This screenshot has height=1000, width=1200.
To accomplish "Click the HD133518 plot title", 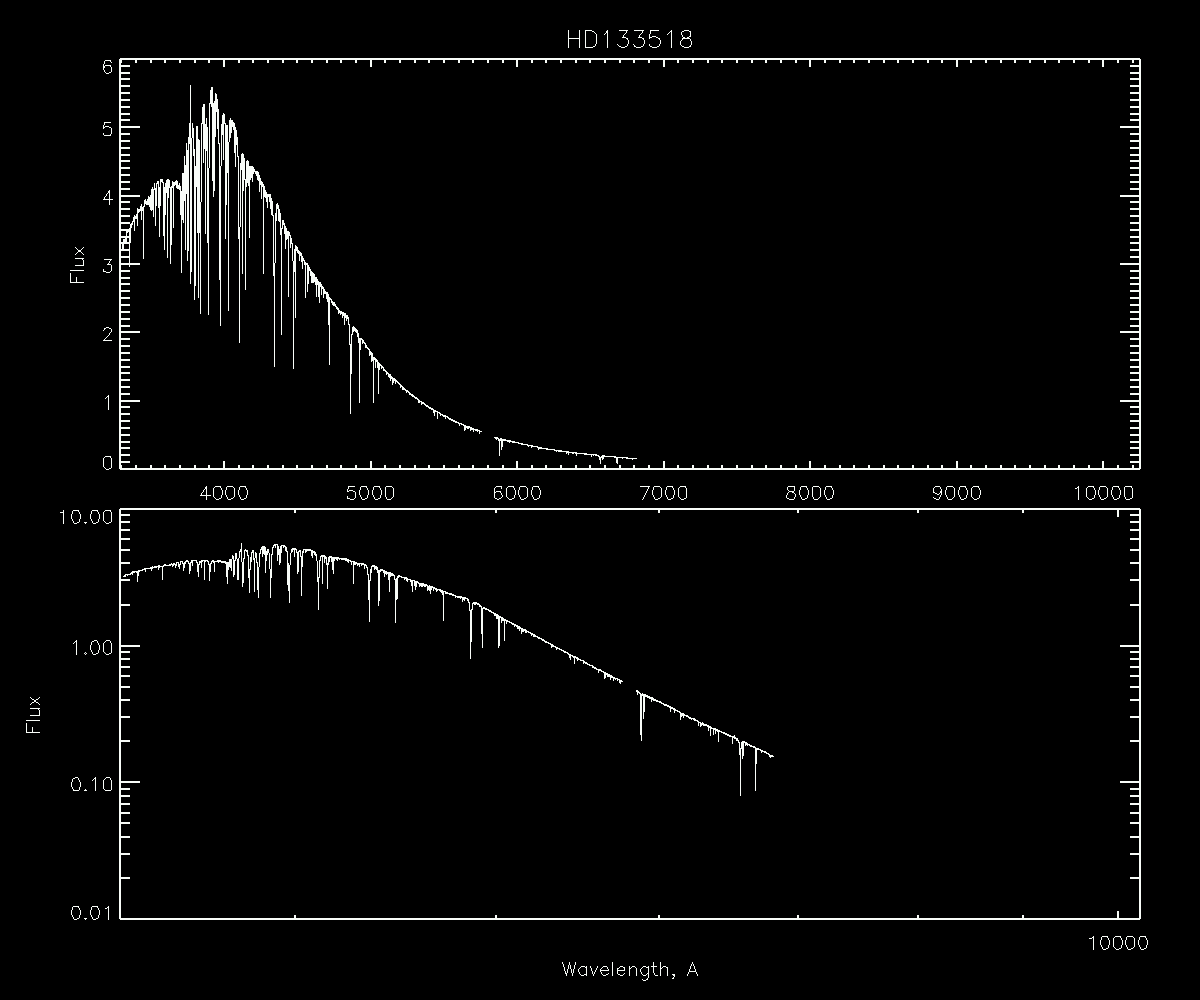I will (629, 41).
